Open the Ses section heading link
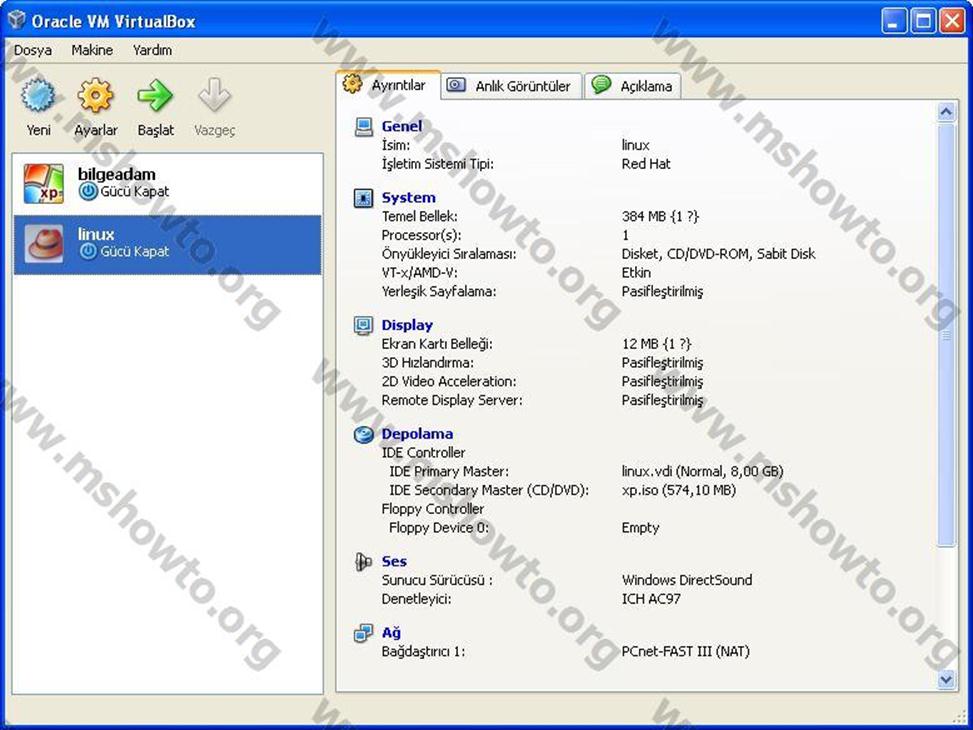Viewport: 973px width, 730px height. (394, 561)
